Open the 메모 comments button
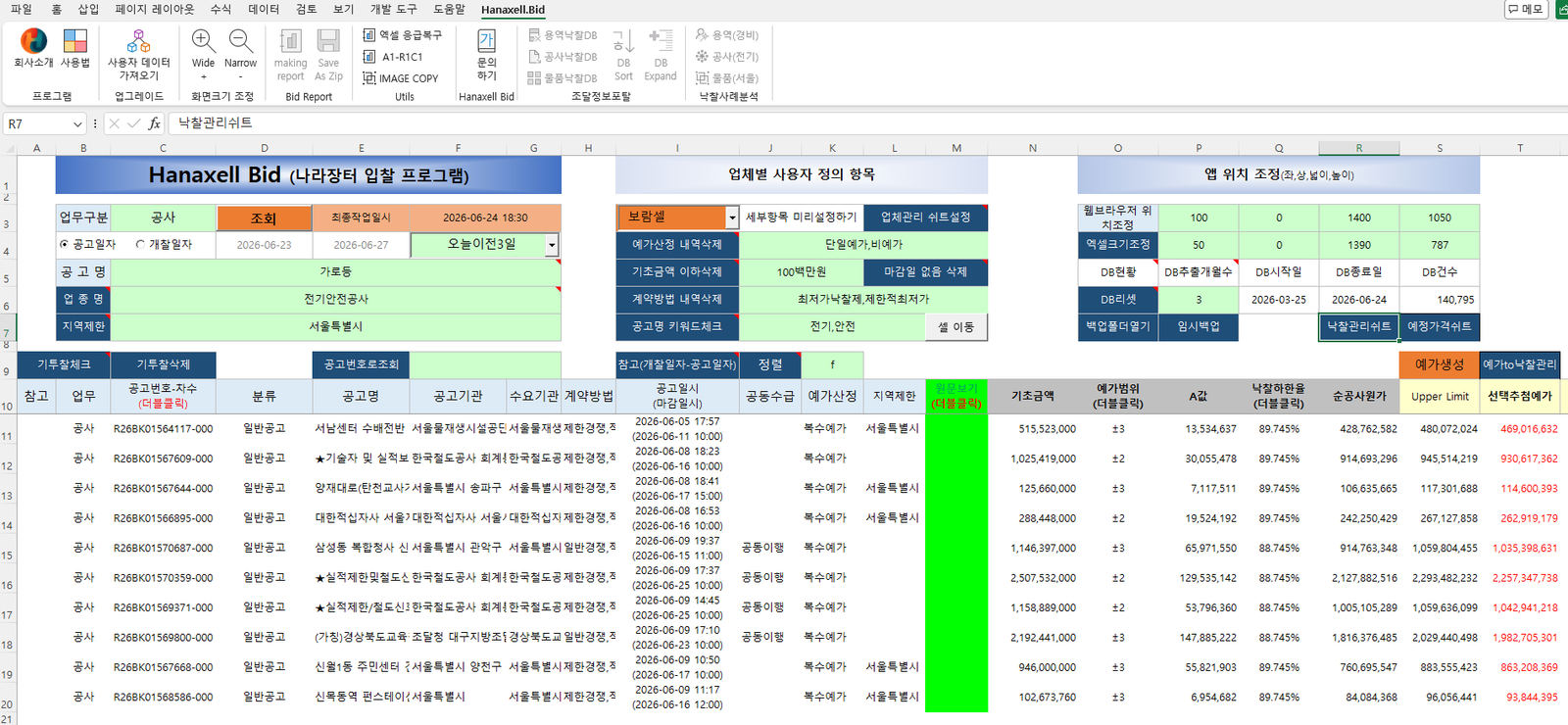Screen dimensions: 1568x725 pos(1526,9)
